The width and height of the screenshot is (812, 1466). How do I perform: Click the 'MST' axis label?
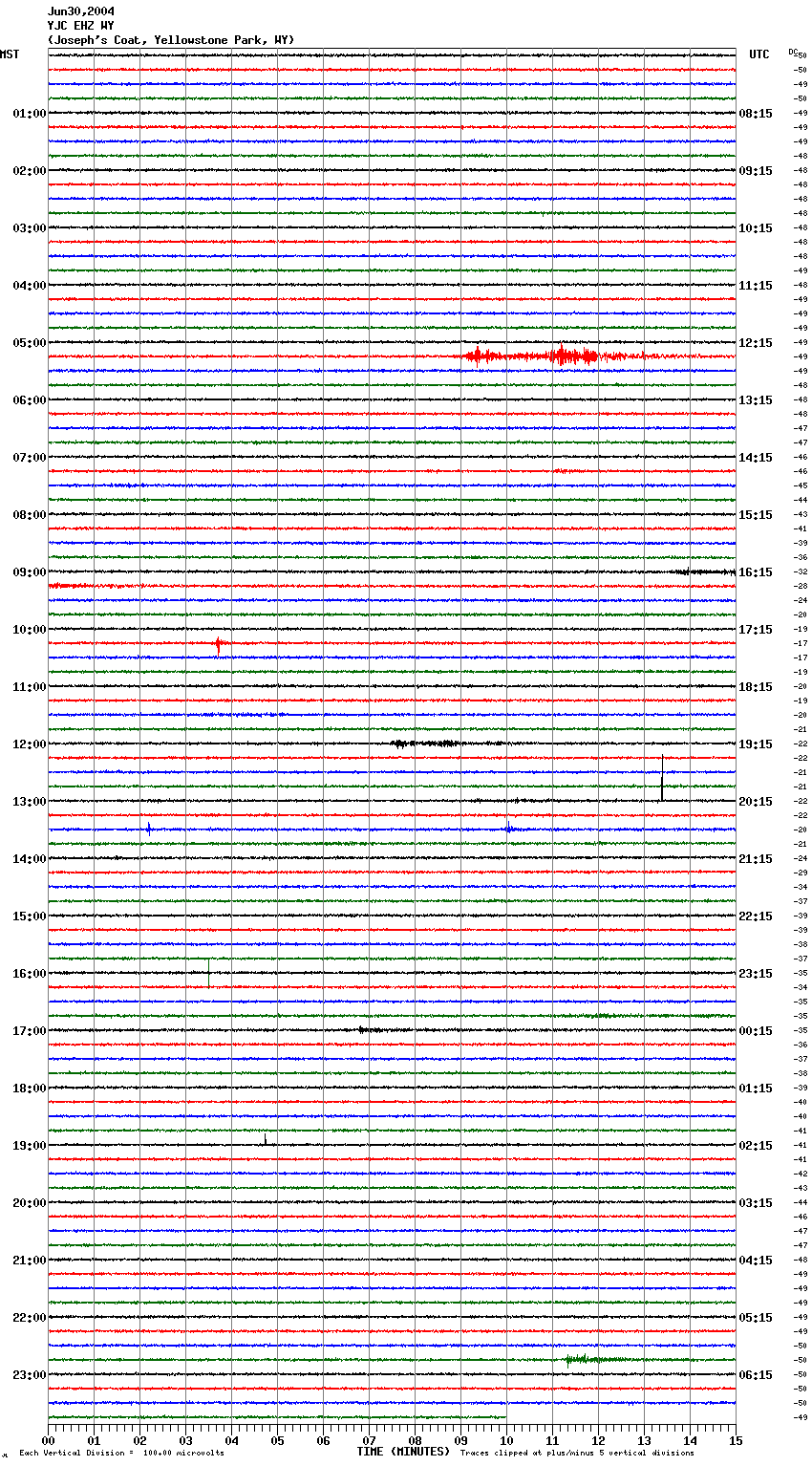(10, 54)
